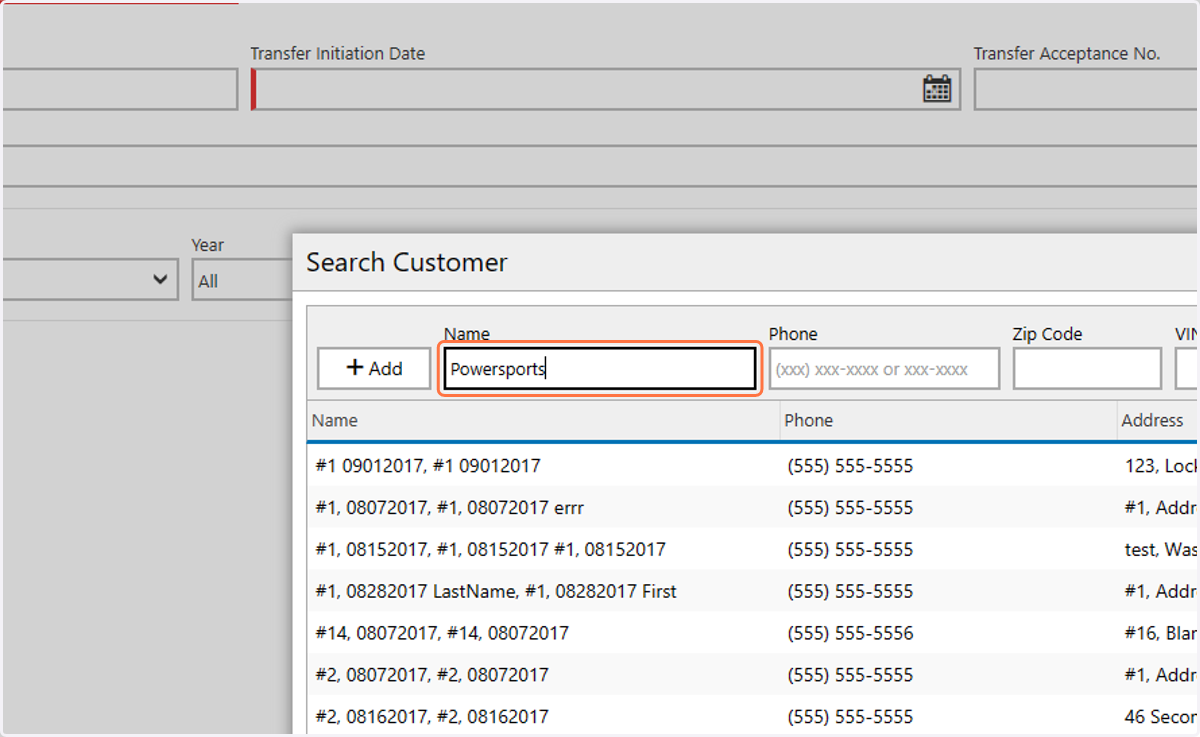Select customer row #1 09012017, #1 09012017
Screen dimensions: 1200x737
pos(752,466)
